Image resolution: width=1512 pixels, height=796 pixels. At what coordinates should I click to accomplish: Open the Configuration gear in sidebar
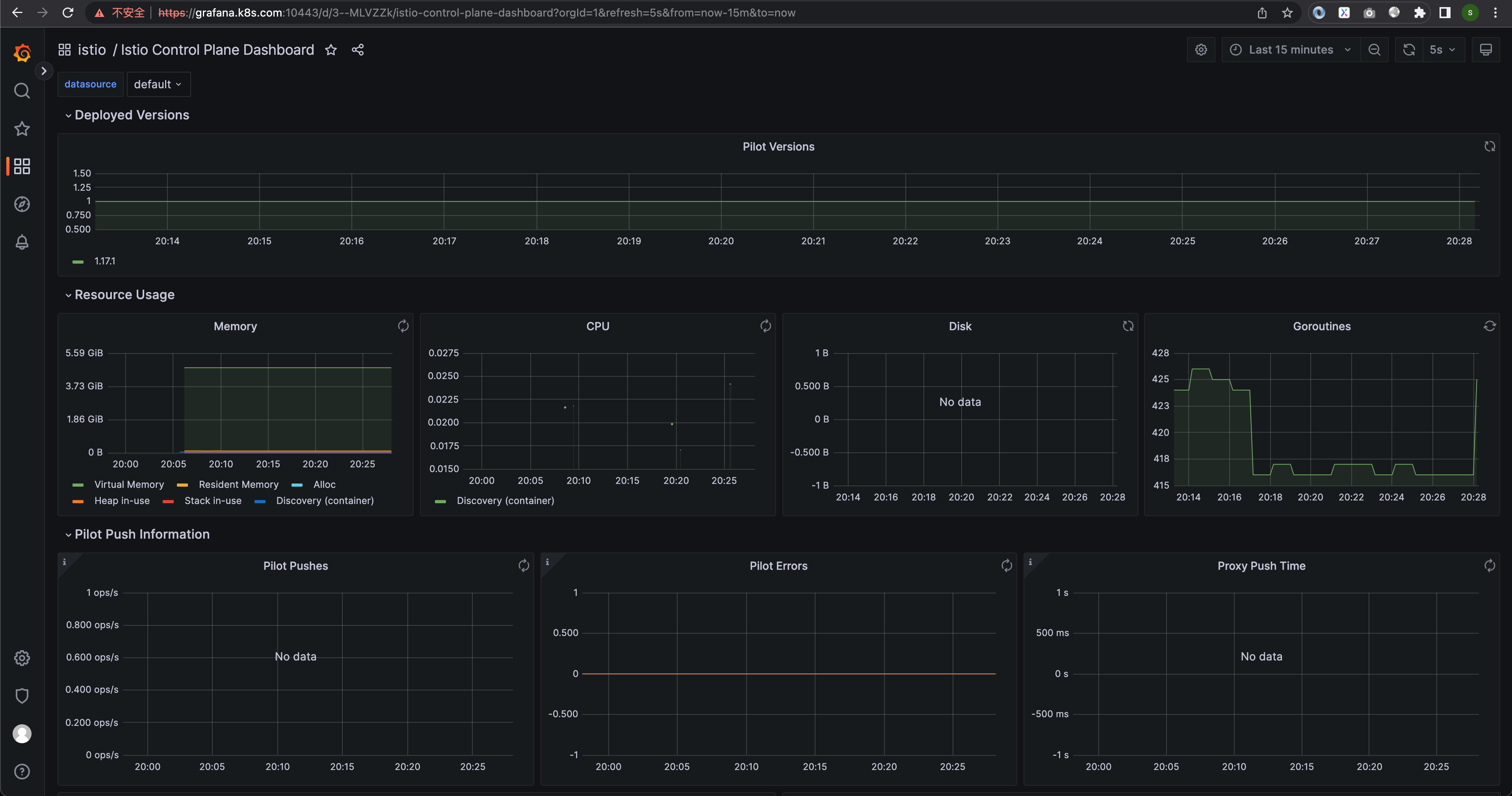click(x=22, y=658)
